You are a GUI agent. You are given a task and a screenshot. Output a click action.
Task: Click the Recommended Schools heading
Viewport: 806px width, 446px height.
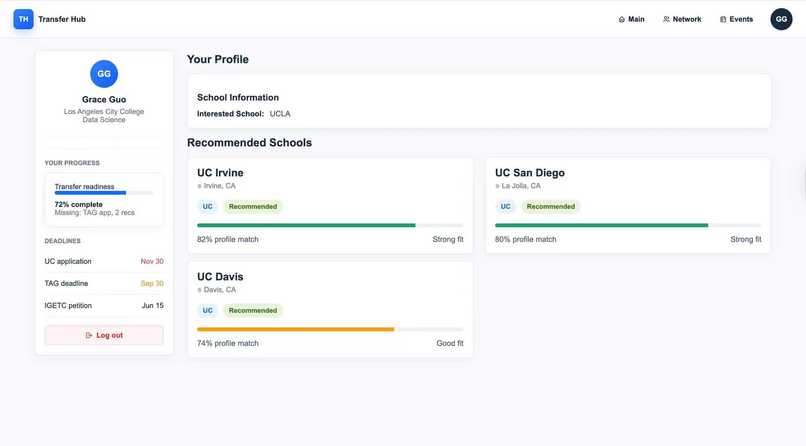point(249,142)
